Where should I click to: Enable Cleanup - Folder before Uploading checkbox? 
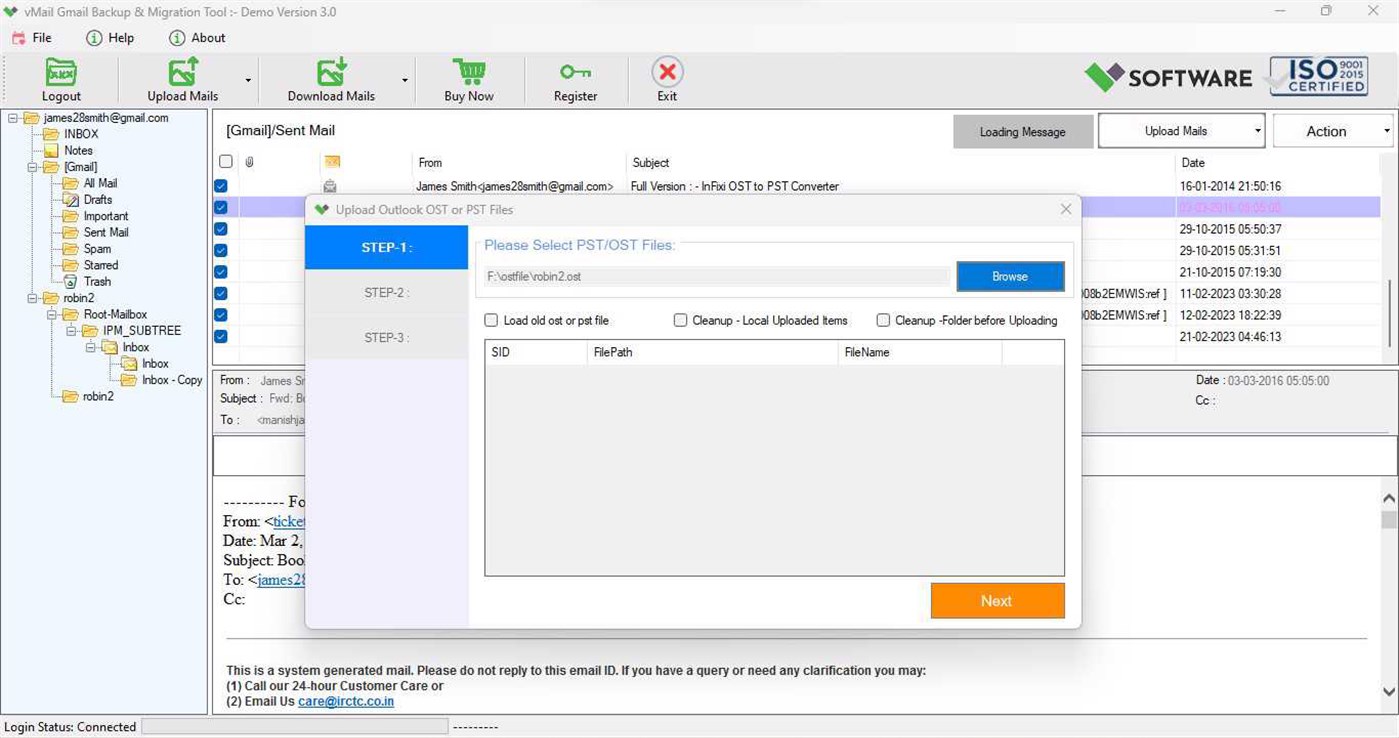(x=883, y=321)
